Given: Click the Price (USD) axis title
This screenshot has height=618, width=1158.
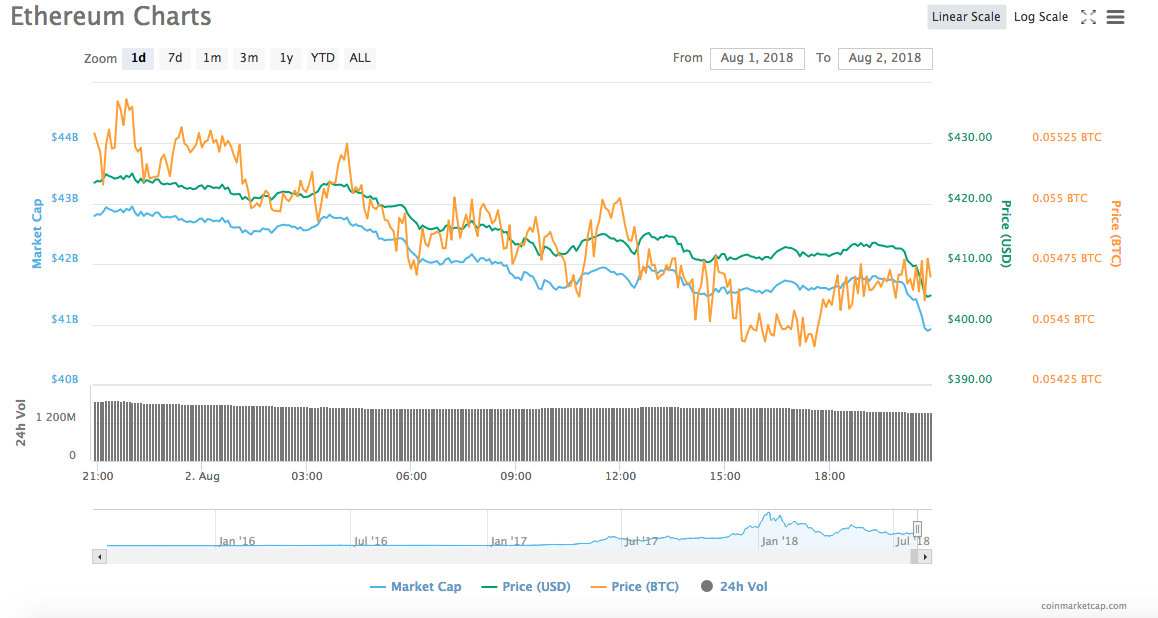Looking at the screenshot, I should (x=1005, y=233).
